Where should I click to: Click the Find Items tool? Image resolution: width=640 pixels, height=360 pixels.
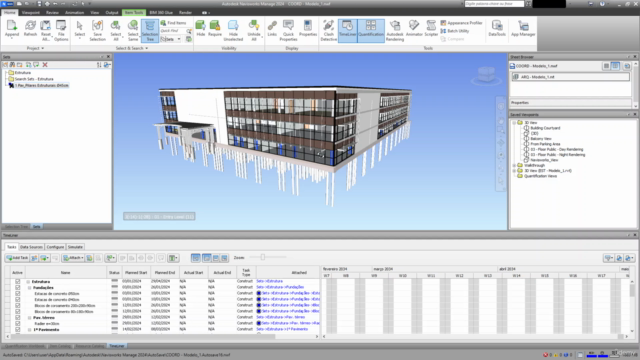173,23
